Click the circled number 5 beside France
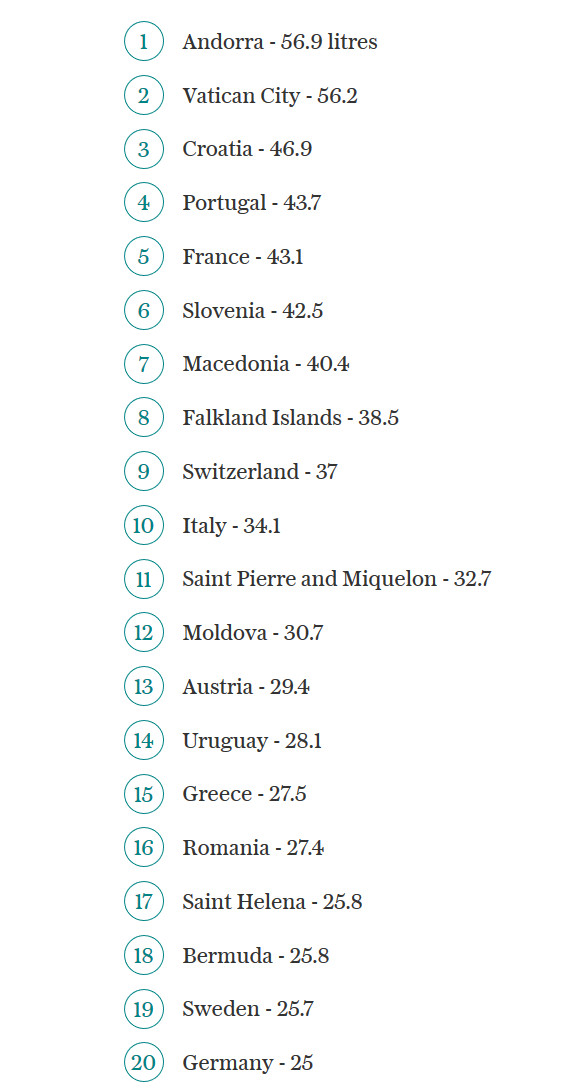Viewport: 564px width, 1091px height. tap(144, 257)
